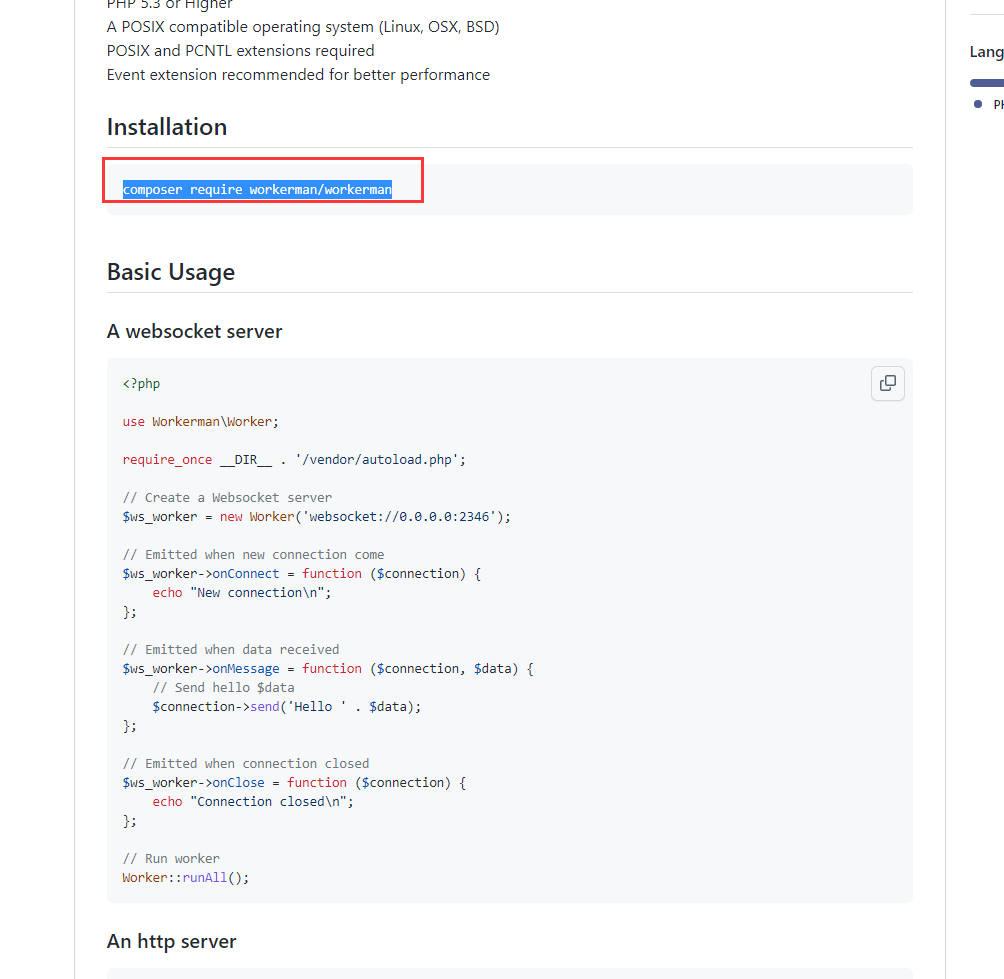Screen dimensions: 1004x979
Task: Click the require_once vendor/autoload.php line
Action: 295,460
